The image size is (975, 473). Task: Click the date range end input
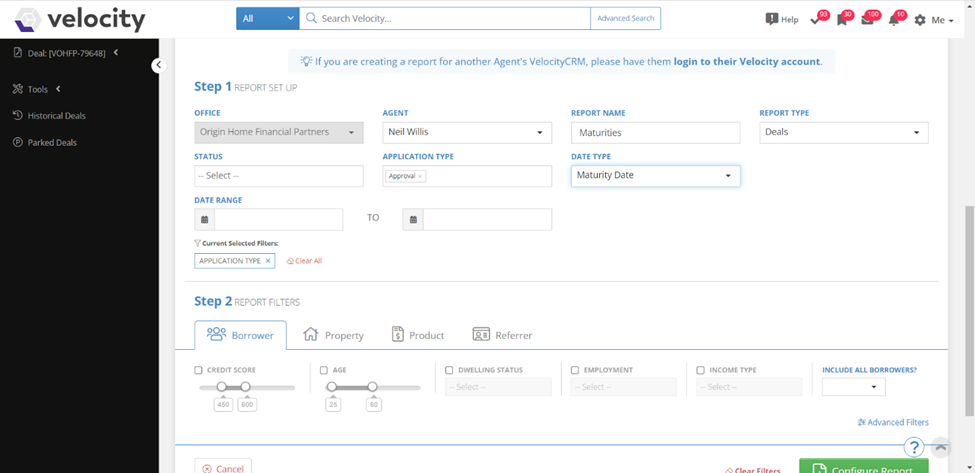click(x=487, y=219)
